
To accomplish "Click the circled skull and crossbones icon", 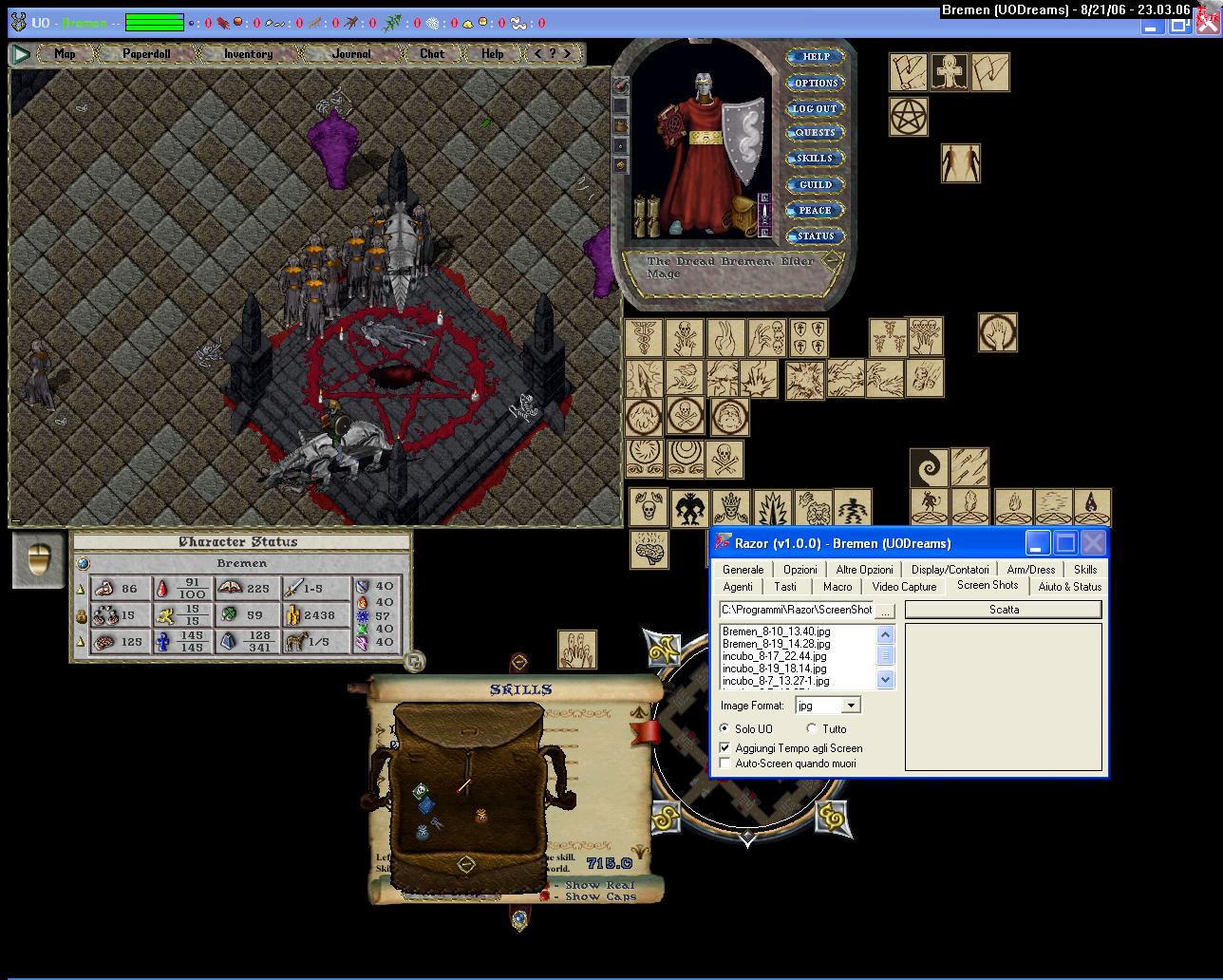I will click(686, 416).
